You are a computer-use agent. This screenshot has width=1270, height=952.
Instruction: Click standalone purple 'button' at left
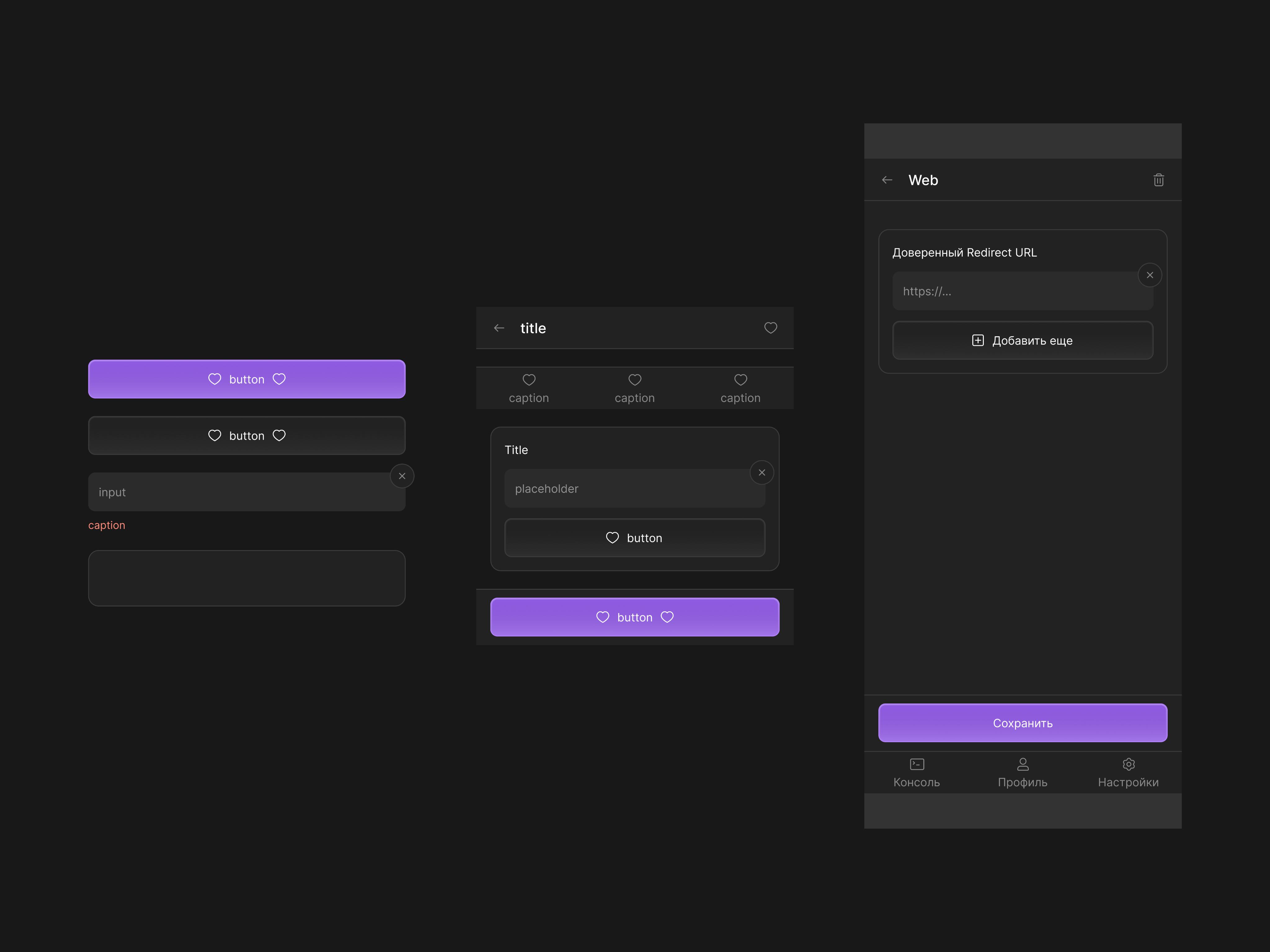tap(247, 379)
